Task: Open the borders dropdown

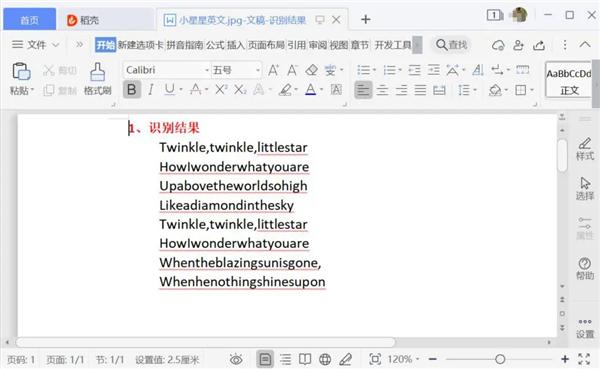Action: 532,90
